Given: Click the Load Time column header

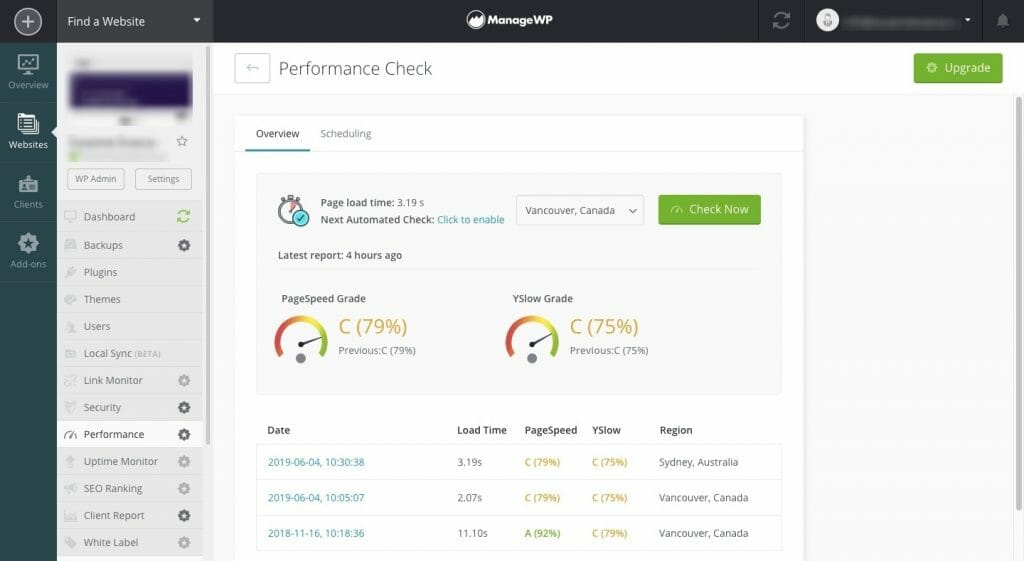Looking at the screenshot, I should tap(481, 430).
